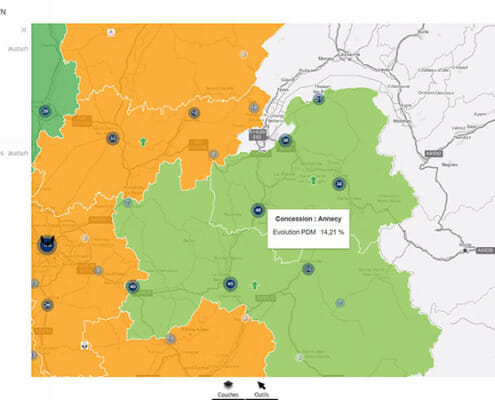Click the green up-arrow in the orange zone
The image size is (495, 400).
coord(143,142)
